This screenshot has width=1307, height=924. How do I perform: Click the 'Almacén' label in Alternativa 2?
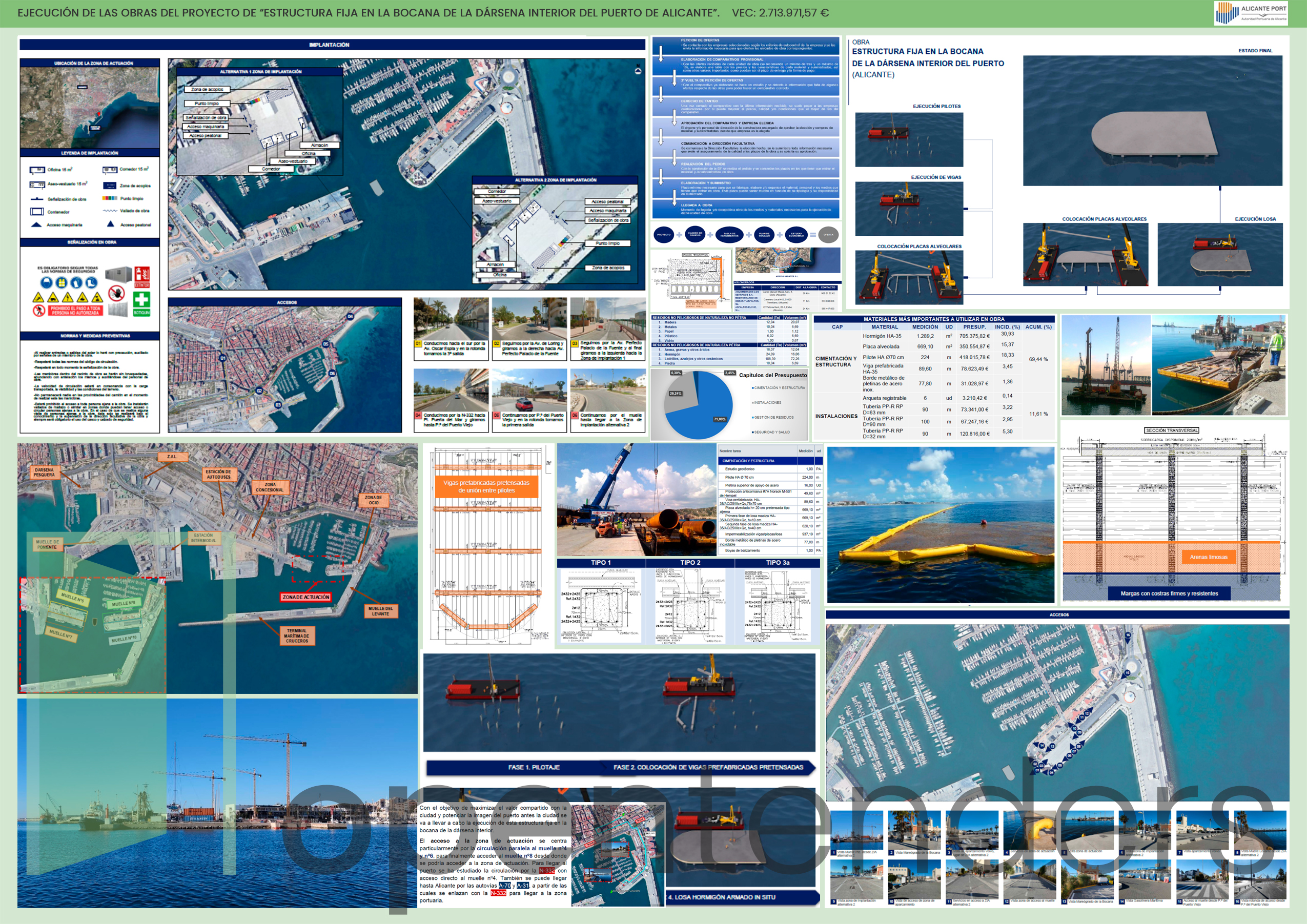click(x=495, y=264)
